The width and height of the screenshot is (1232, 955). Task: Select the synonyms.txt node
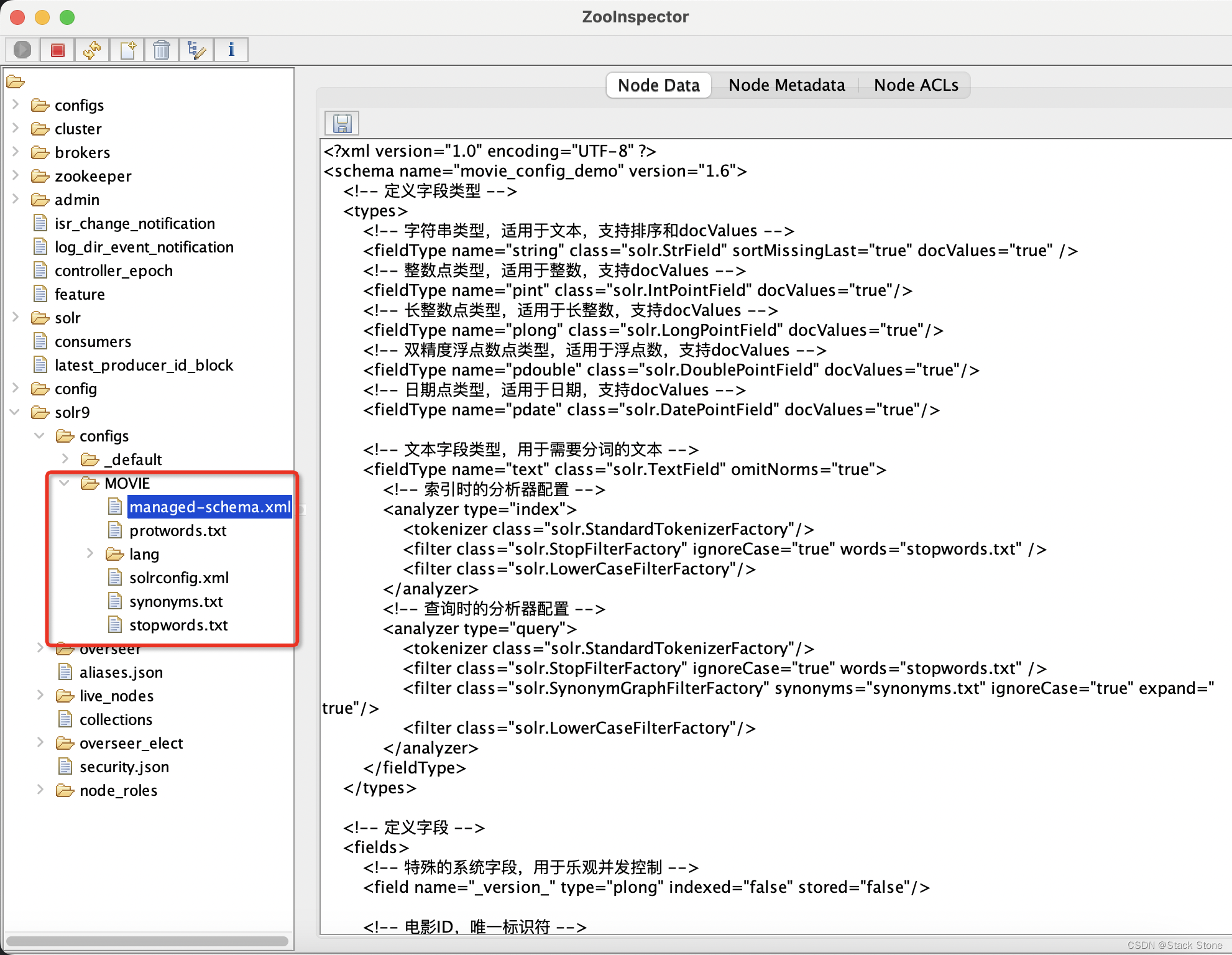(x=176, y=601)
